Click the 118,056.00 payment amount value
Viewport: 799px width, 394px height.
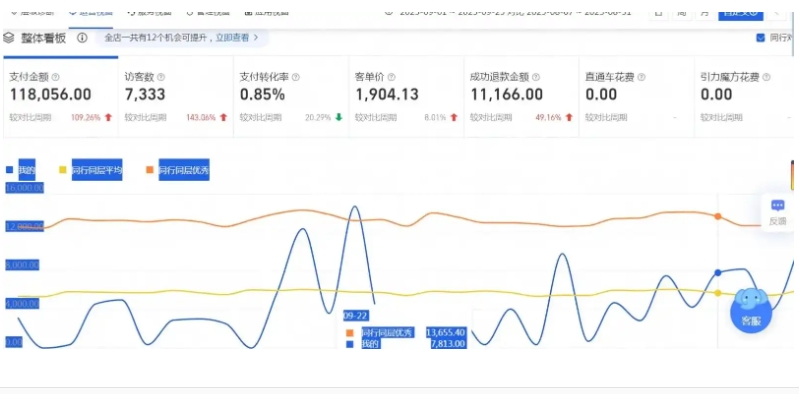[x=50, y=94]
